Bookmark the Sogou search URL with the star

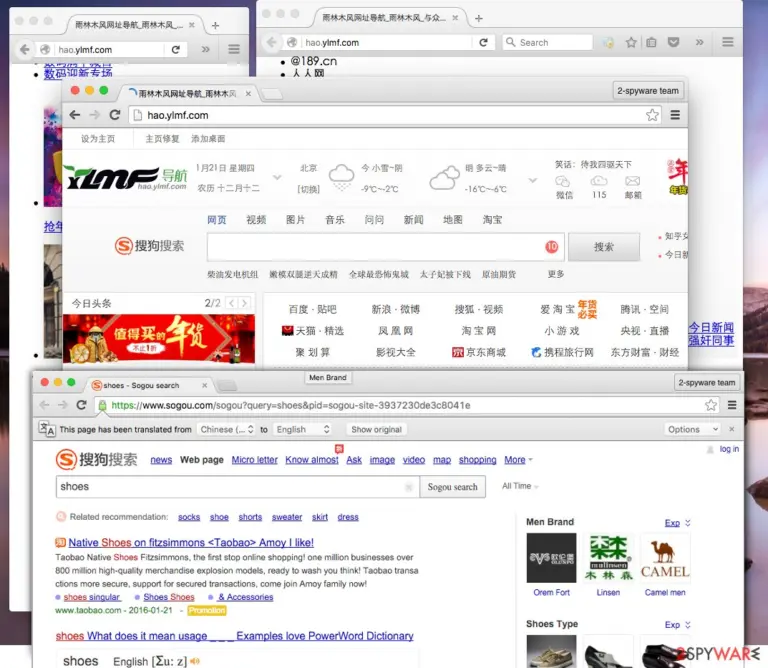[x=711, y=405]
